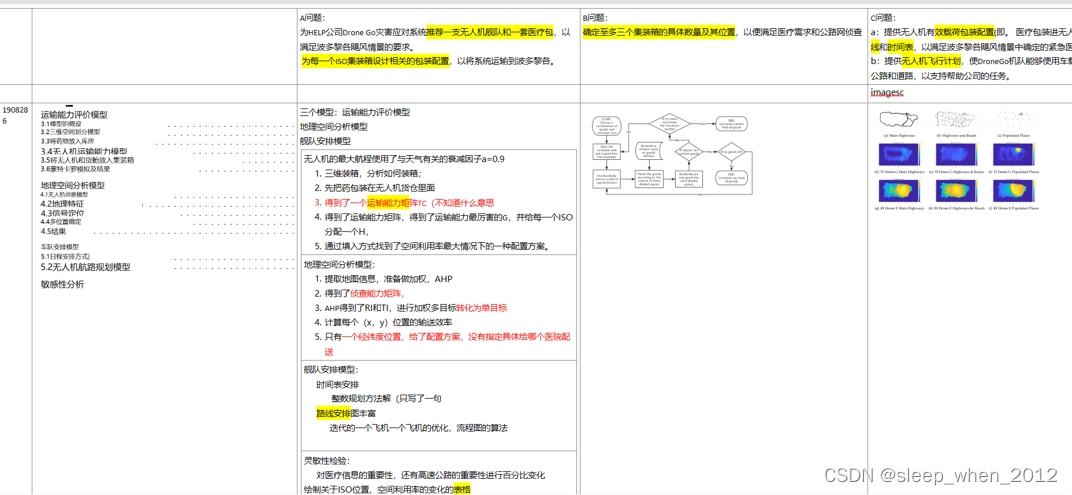The width and height of the screenshot is (1072, 495).
Task: Click the line '迭代的一个飞机一个飞机的优化，流程图的算法'
Action: tap(418, 428)
